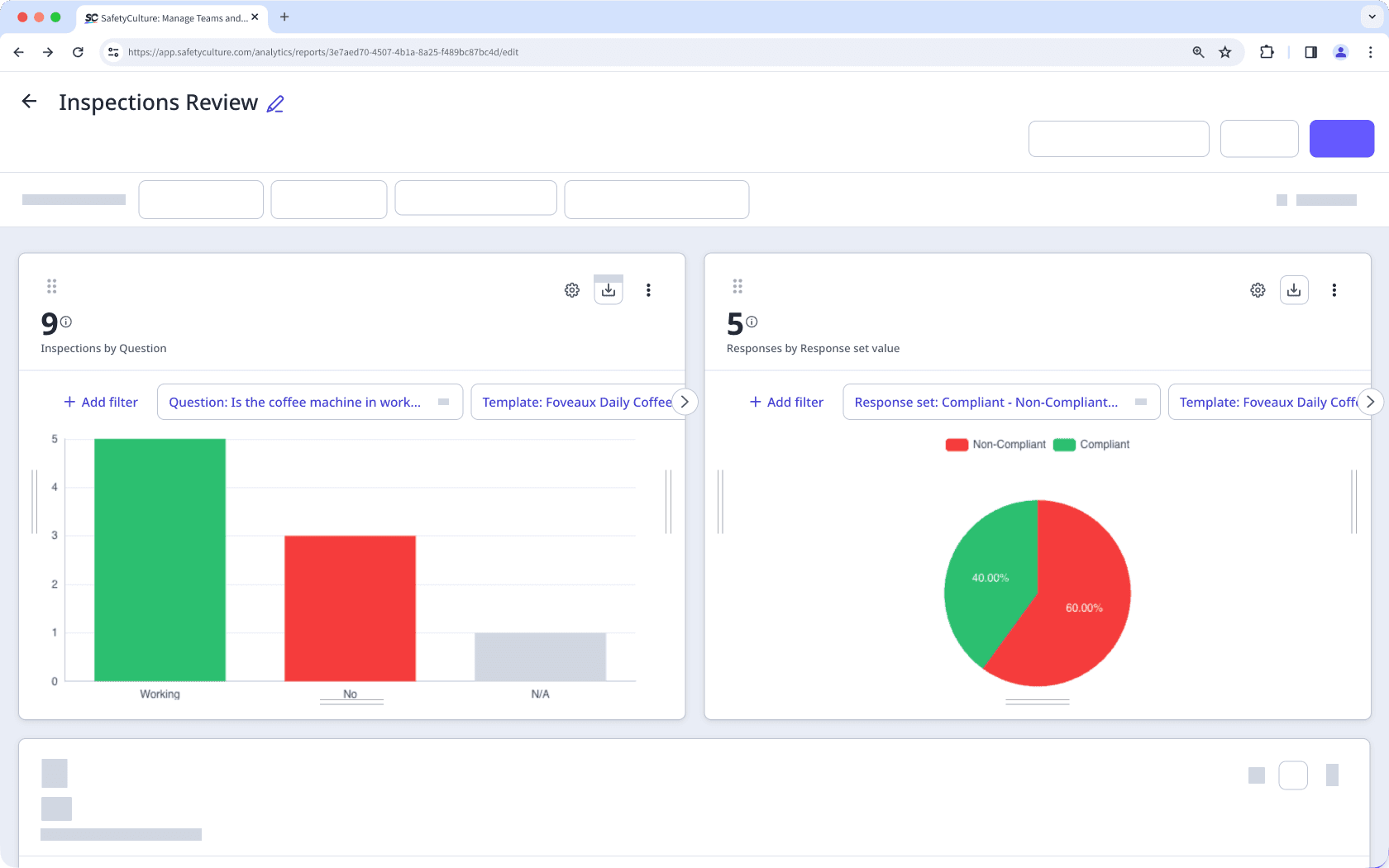Toggle Compliant in the pie chart legend
The height and width of the screenshot is (868, 1389).
(1092, 444)
